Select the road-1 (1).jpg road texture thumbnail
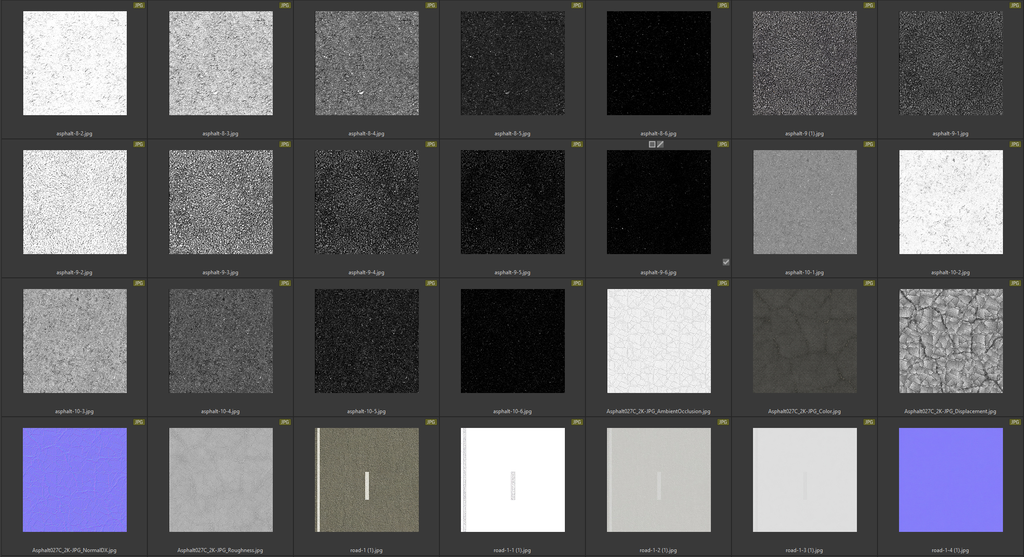Viewport: 1024px width, 557px height. tap(367, 480)
